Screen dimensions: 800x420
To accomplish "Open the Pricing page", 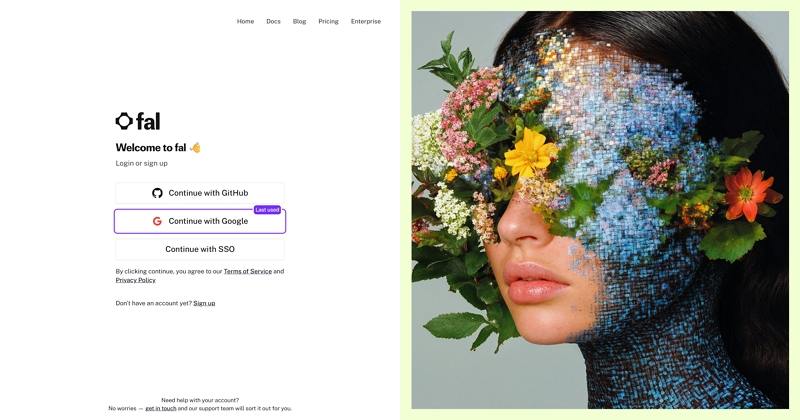I will 329,21.
